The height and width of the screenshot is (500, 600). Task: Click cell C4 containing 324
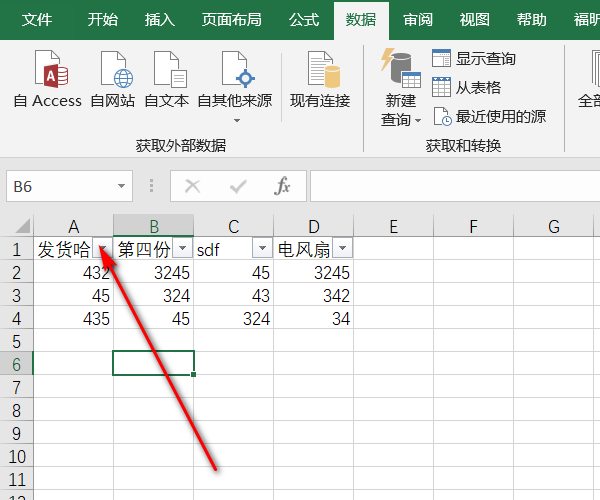(x=234, y=318)
